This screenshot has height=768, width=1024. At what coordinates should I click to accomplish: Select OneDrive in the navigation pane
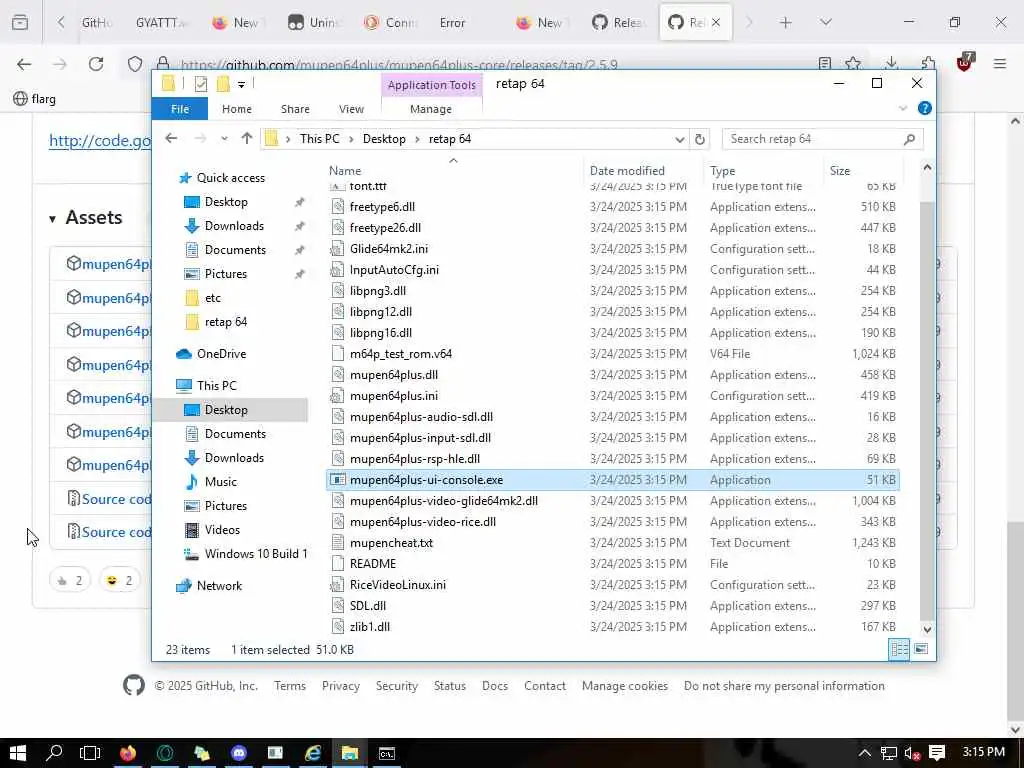221,354
